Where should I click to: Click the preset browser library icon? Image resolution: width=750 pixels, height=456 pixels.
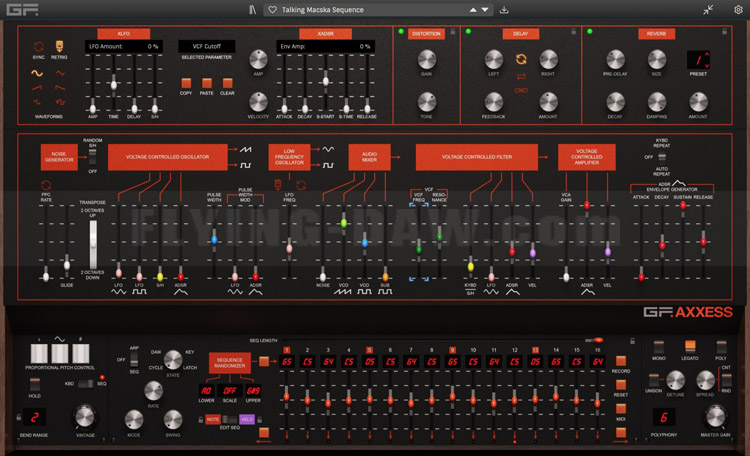pyautogui.click(x=253, y=10)
